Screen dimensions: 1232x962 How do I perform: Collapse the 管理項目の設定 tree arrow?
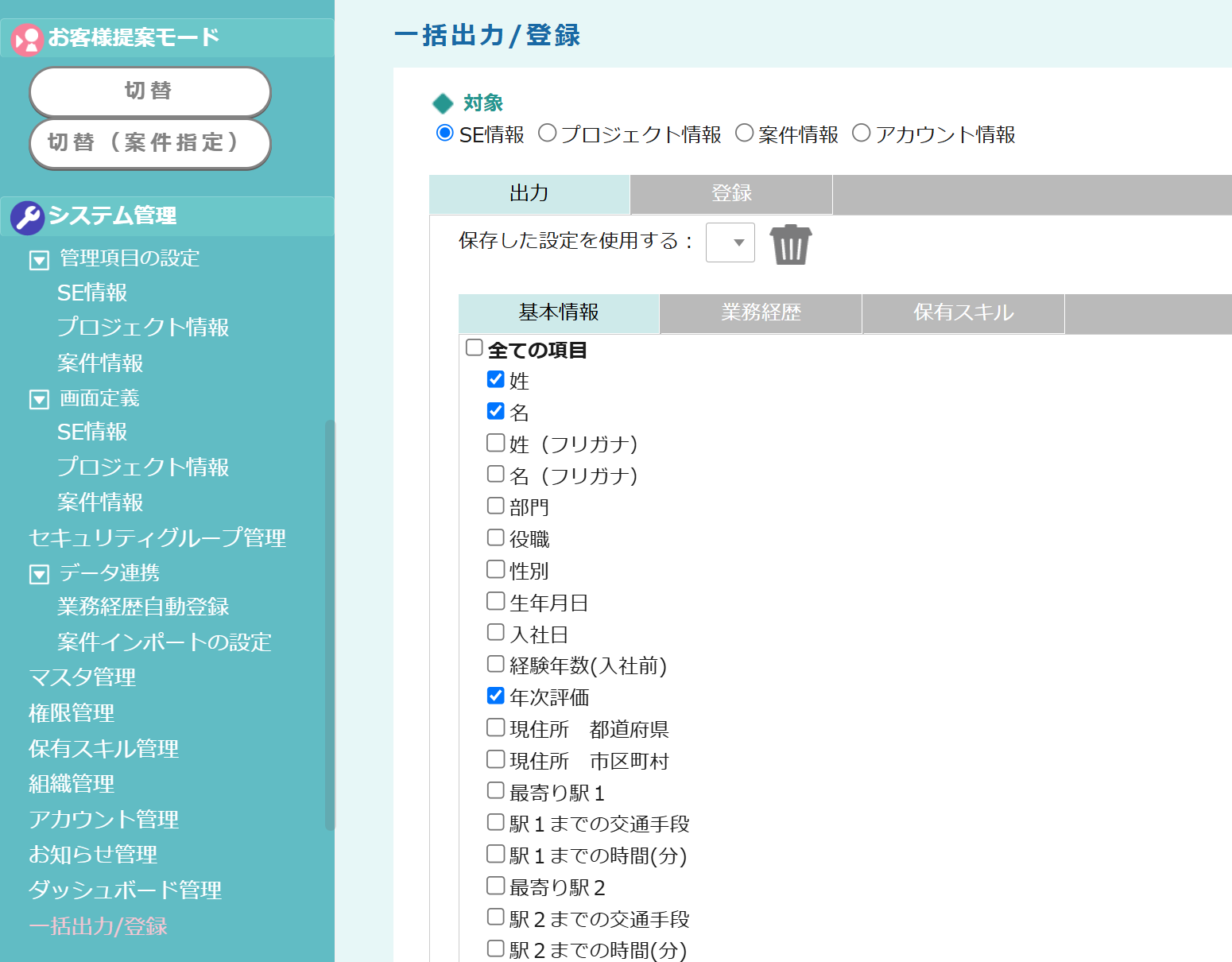(x=39, y=260)
